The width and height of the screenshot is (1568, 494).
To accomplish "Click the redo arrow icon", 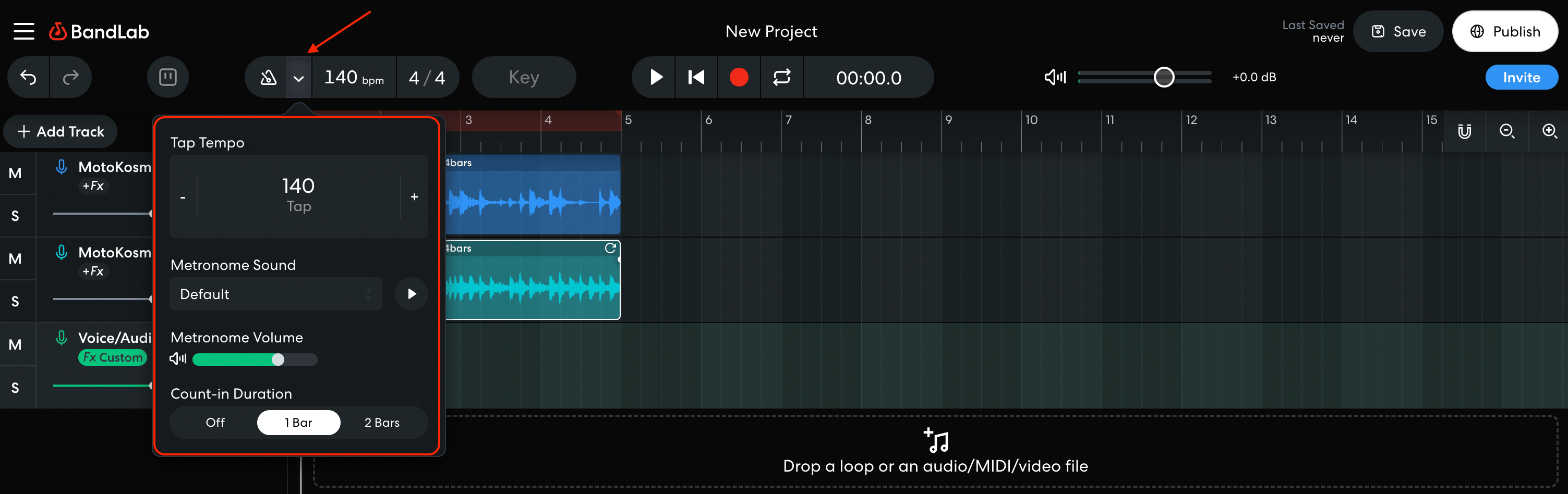I will point(70,77).
